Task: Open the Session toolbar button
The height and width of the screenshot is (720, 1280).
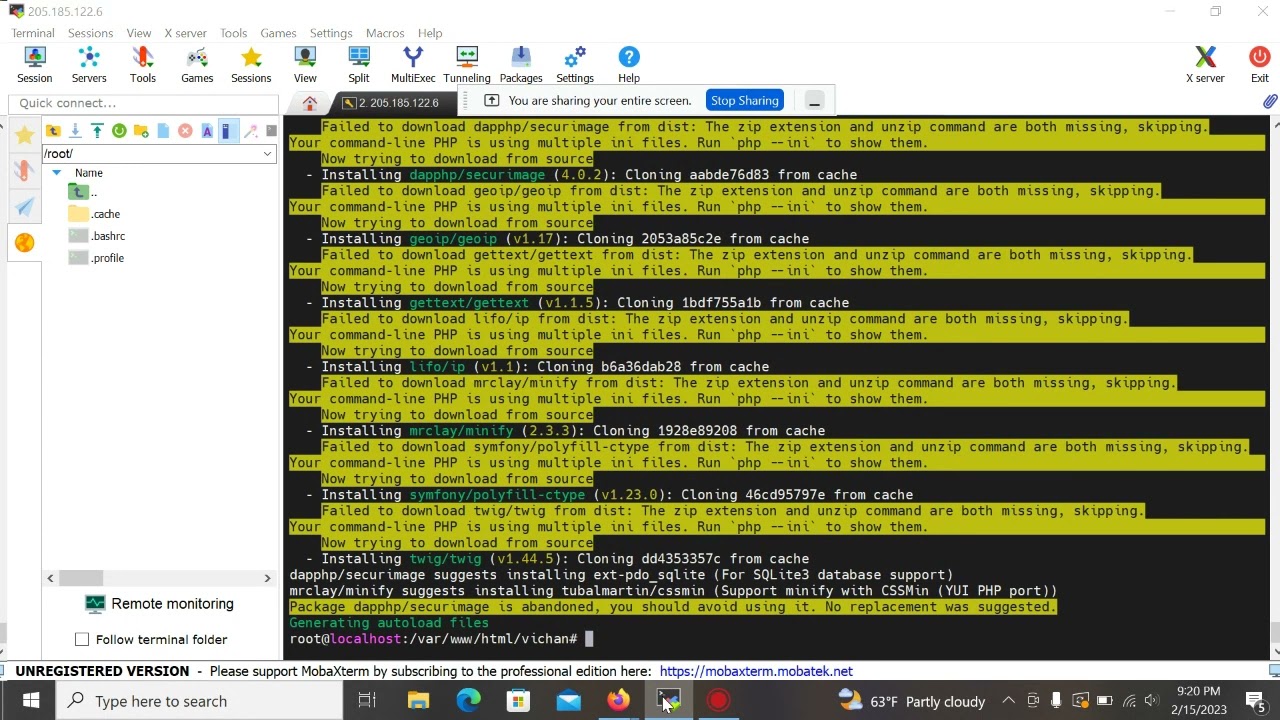Action: click(34, 65)
